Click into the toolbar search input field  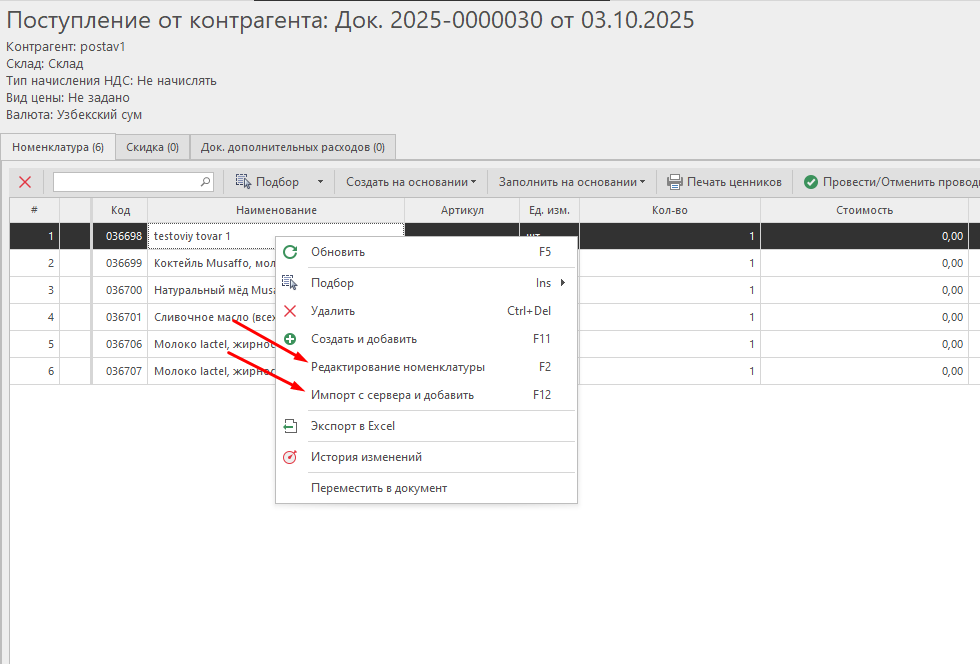(126, 182)
